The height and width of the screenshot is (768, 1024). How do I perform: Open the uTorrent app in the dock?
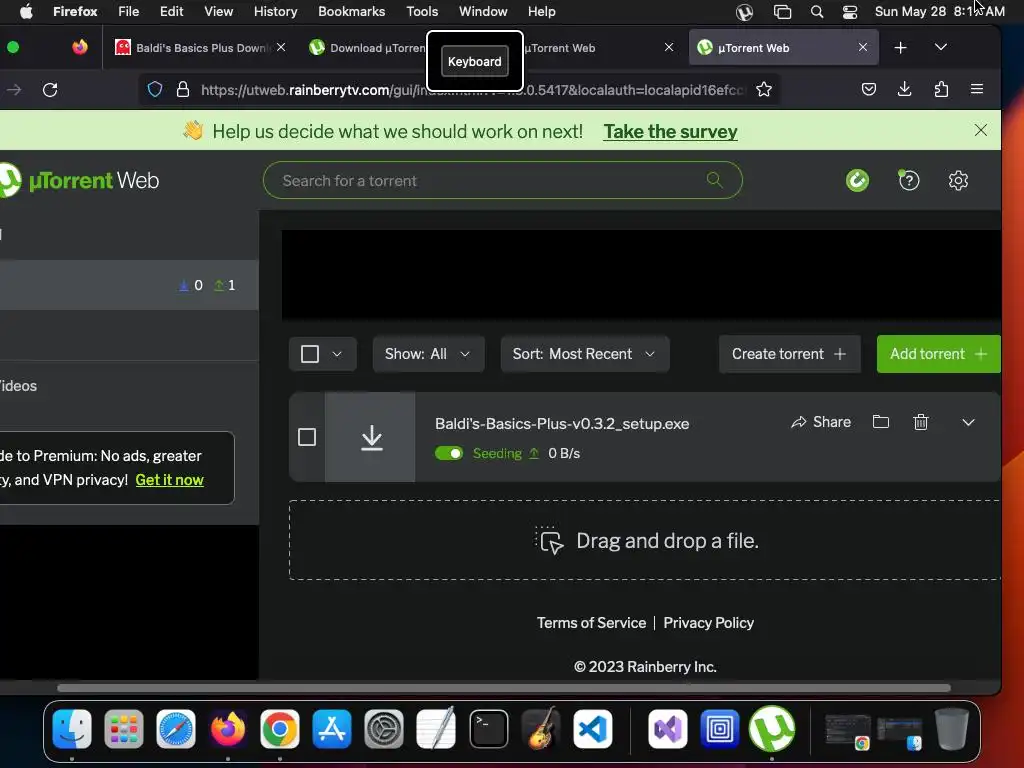tap(771, 728)
